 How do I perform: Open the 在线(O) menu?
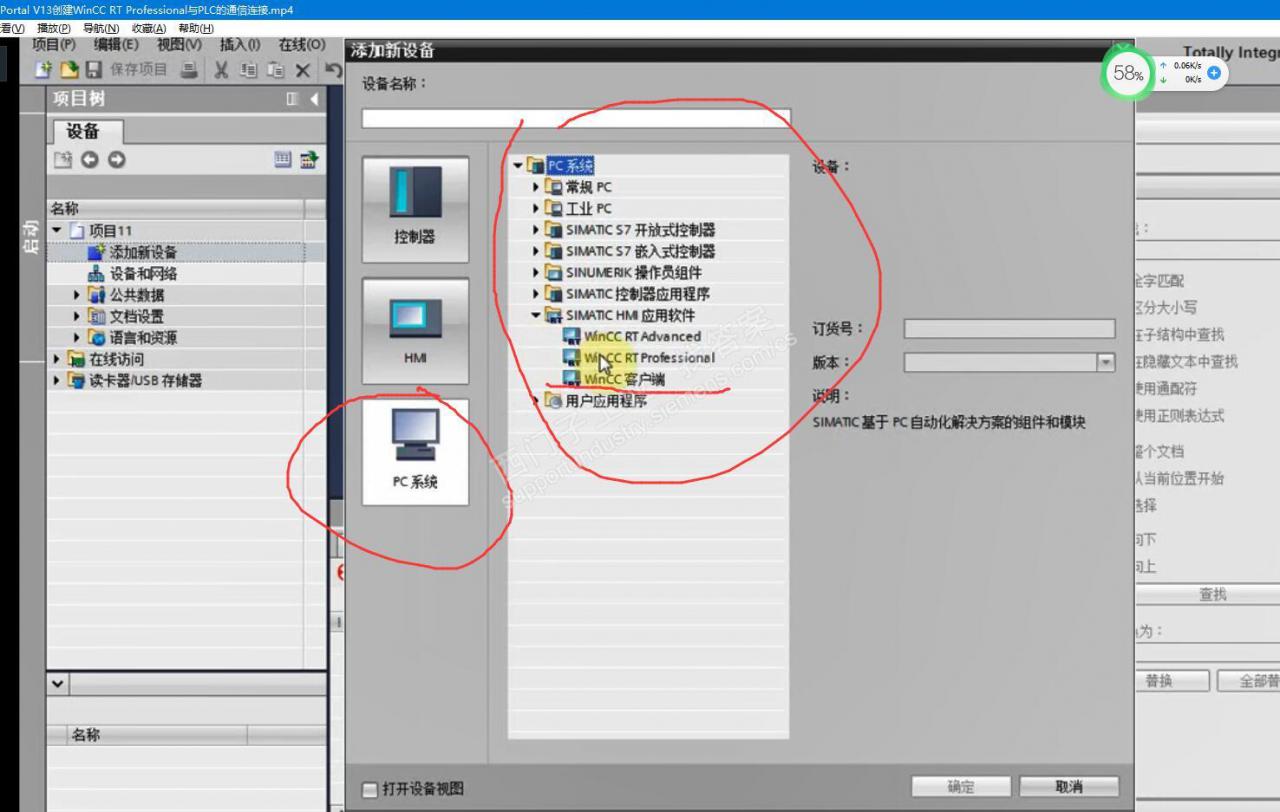tap(302, 45)
